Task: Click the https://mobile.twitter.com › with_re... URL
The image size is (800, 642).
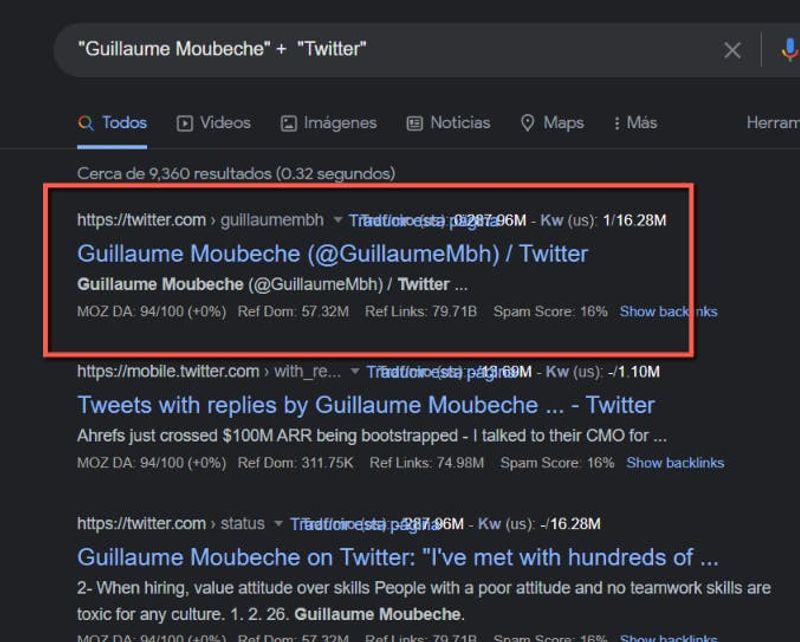Action: click(209, 372)
